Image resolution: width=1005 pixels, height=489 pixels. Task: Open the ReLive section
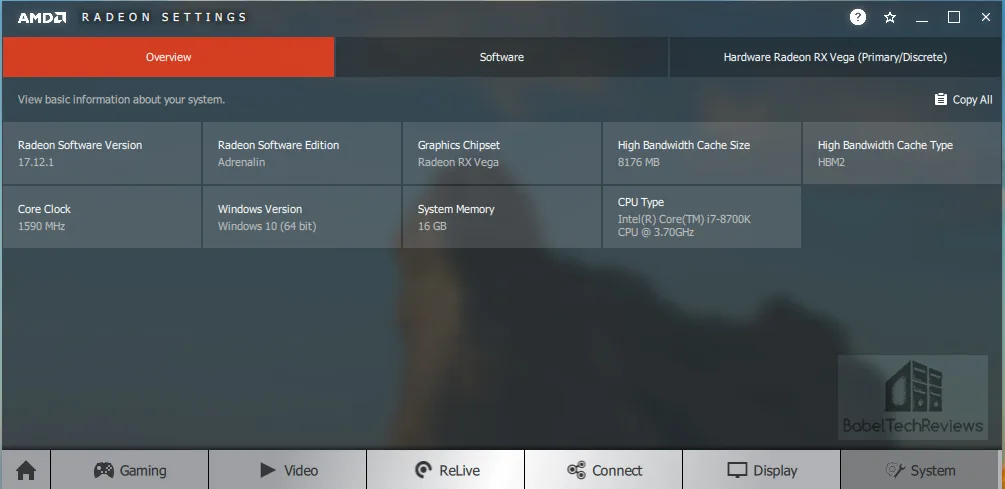tap(446, 470)
